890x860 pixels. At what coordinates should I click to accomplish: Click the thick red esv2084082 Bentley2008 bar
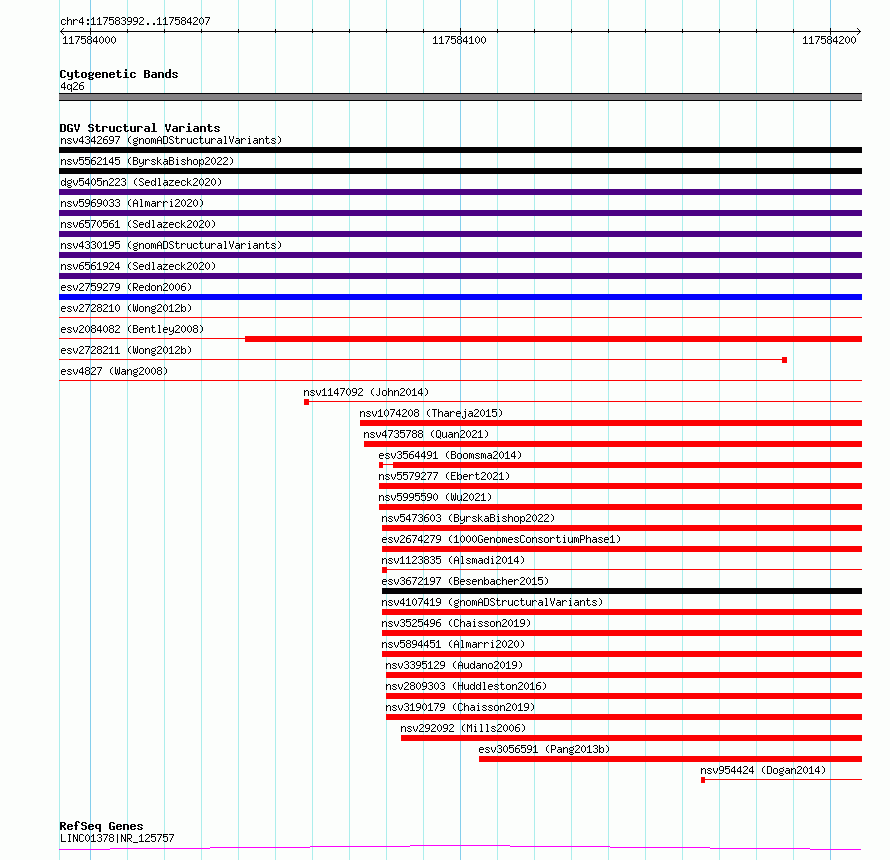pyautogui.click(x=553, y=339)
